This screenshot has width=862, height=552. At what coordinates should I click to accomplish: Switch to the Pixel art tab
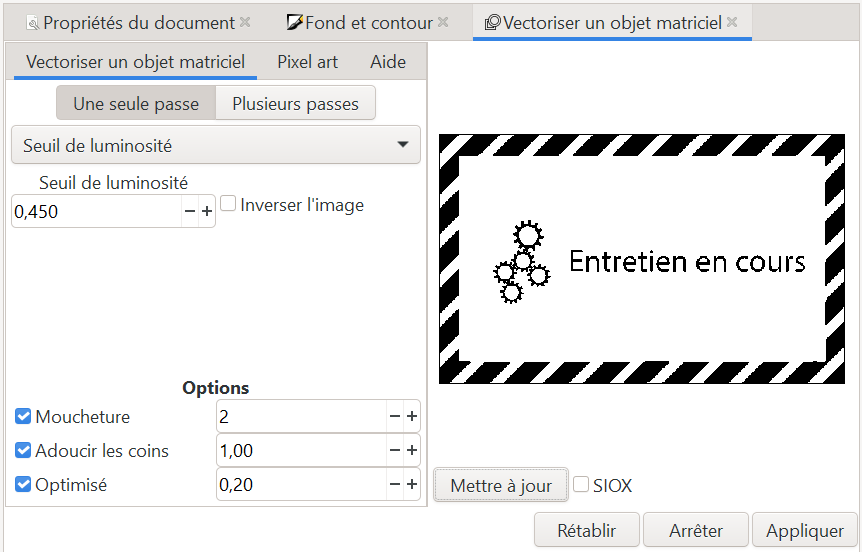click(x=307, y=62)
